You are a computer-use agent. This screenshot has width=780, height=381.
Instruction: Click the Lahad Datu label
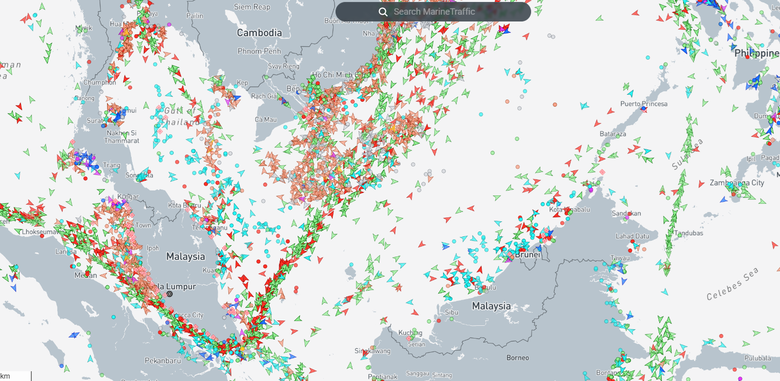633,236
